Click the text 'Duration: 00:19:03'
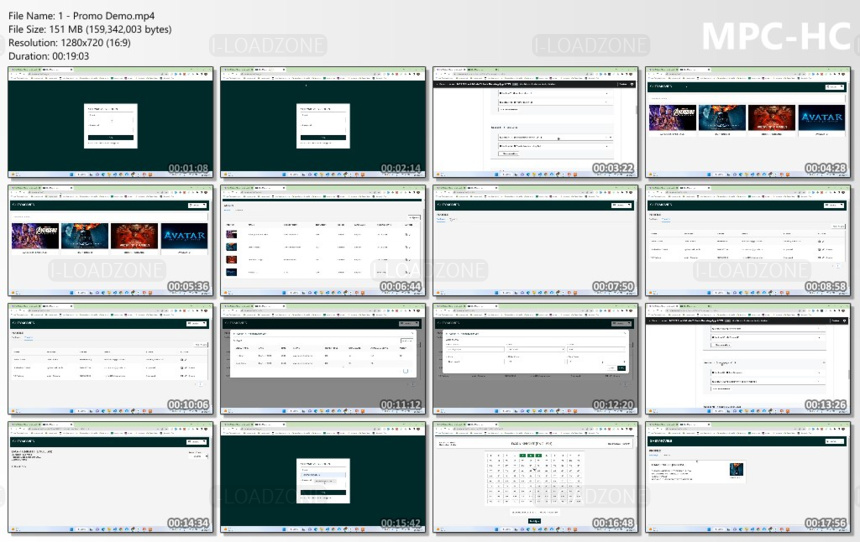 click(48, 56)
